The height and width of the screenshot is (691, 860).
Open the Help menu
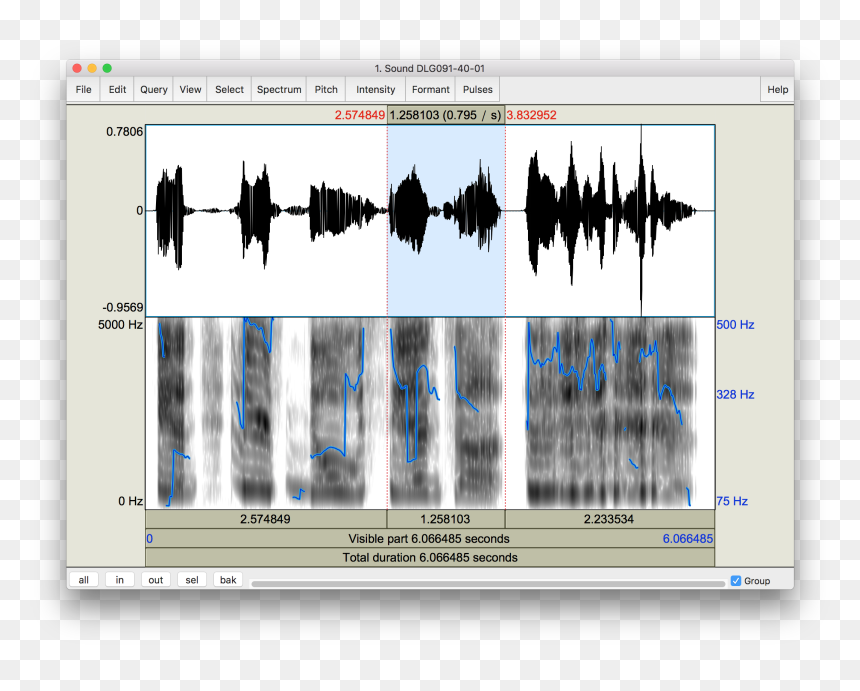pyautogui.click(x=777, y=89)
